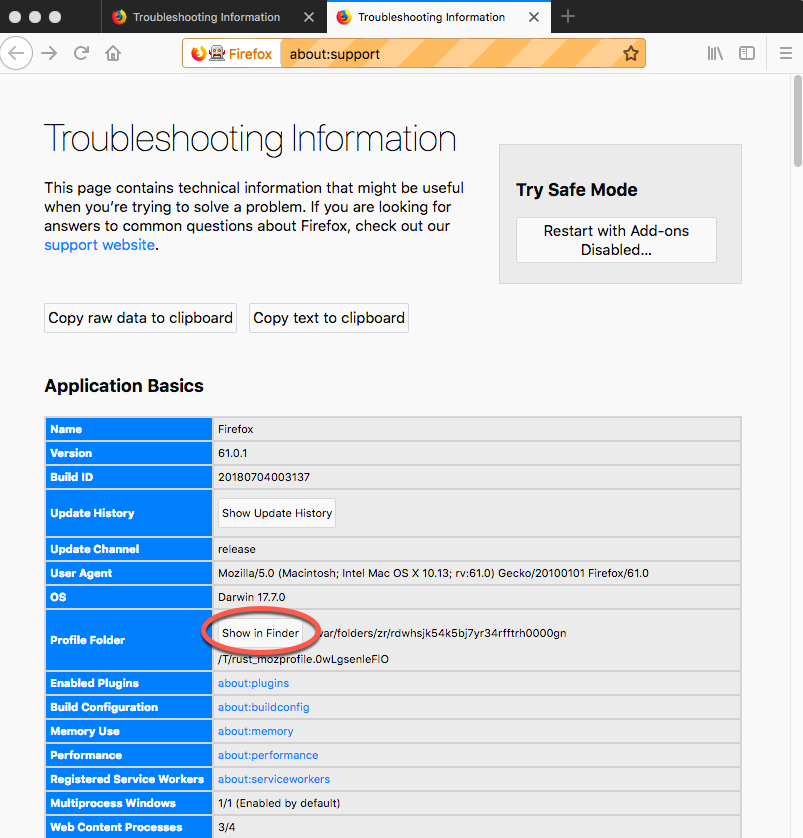Click the Build ID value 20180704003137

pos(264,477)
